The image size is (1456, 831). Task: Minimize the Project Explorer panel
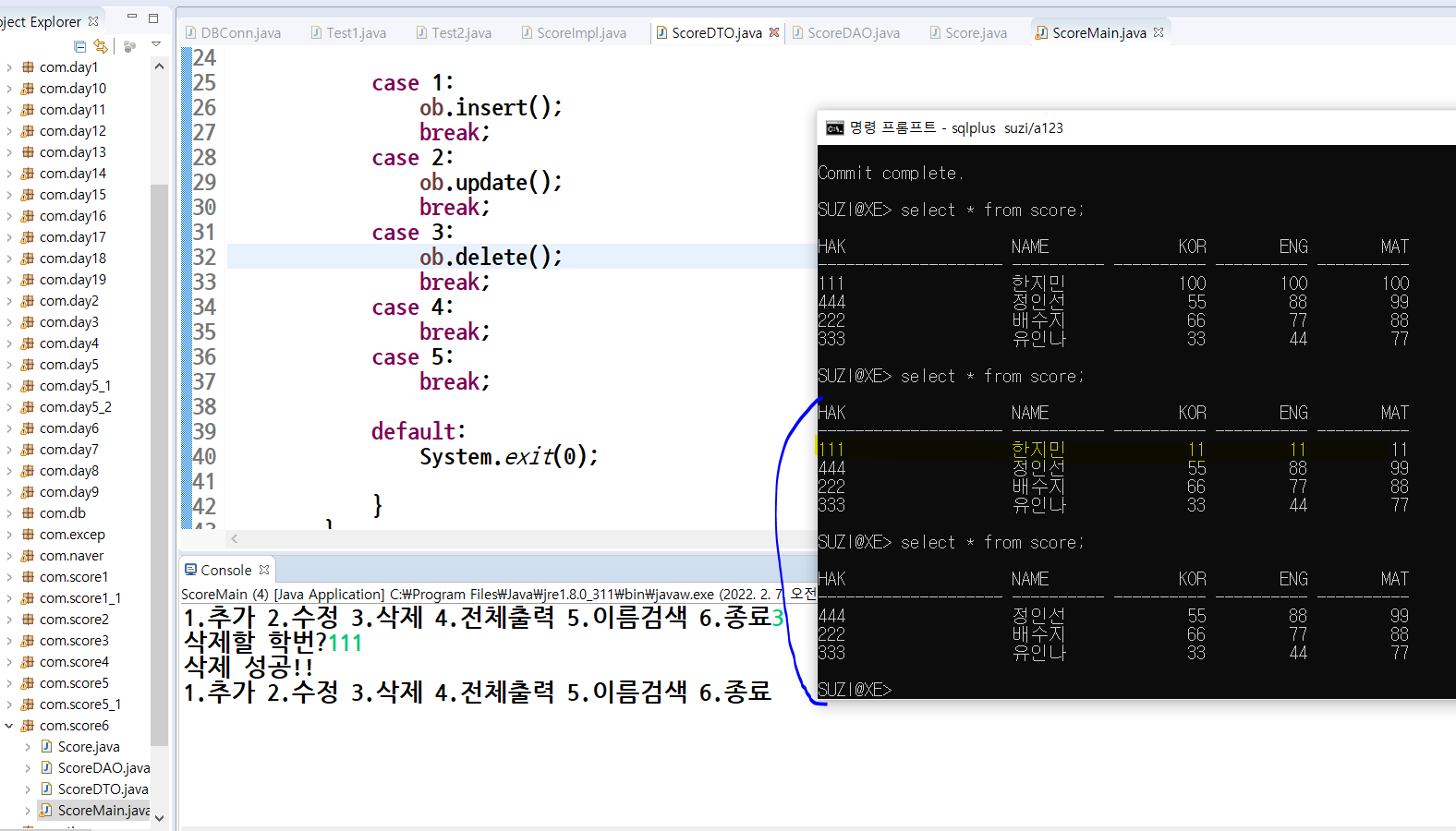point(132,17)
